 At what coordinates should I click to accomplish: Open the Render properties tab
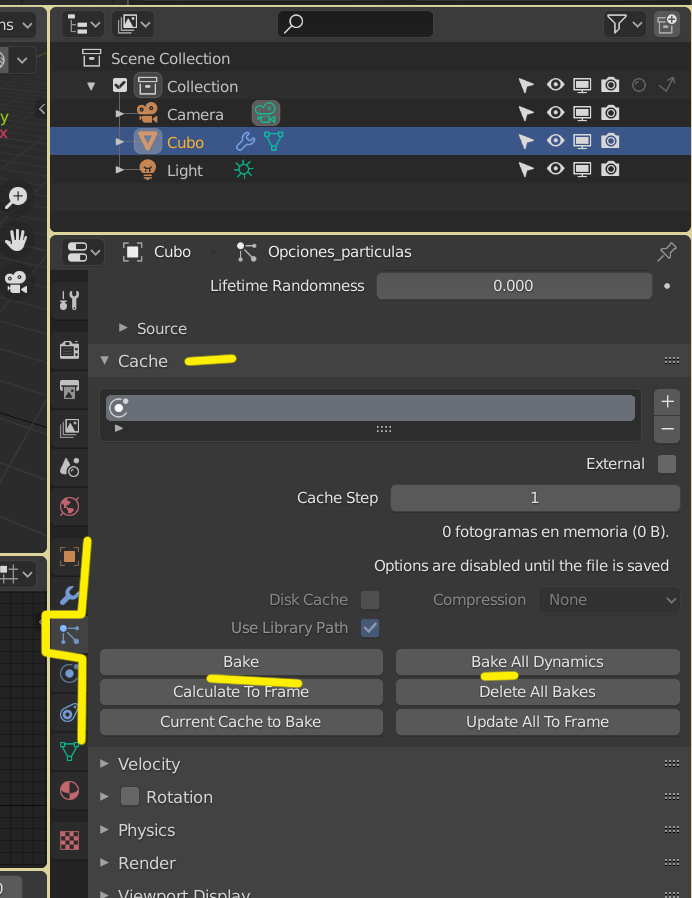(69, 349)
